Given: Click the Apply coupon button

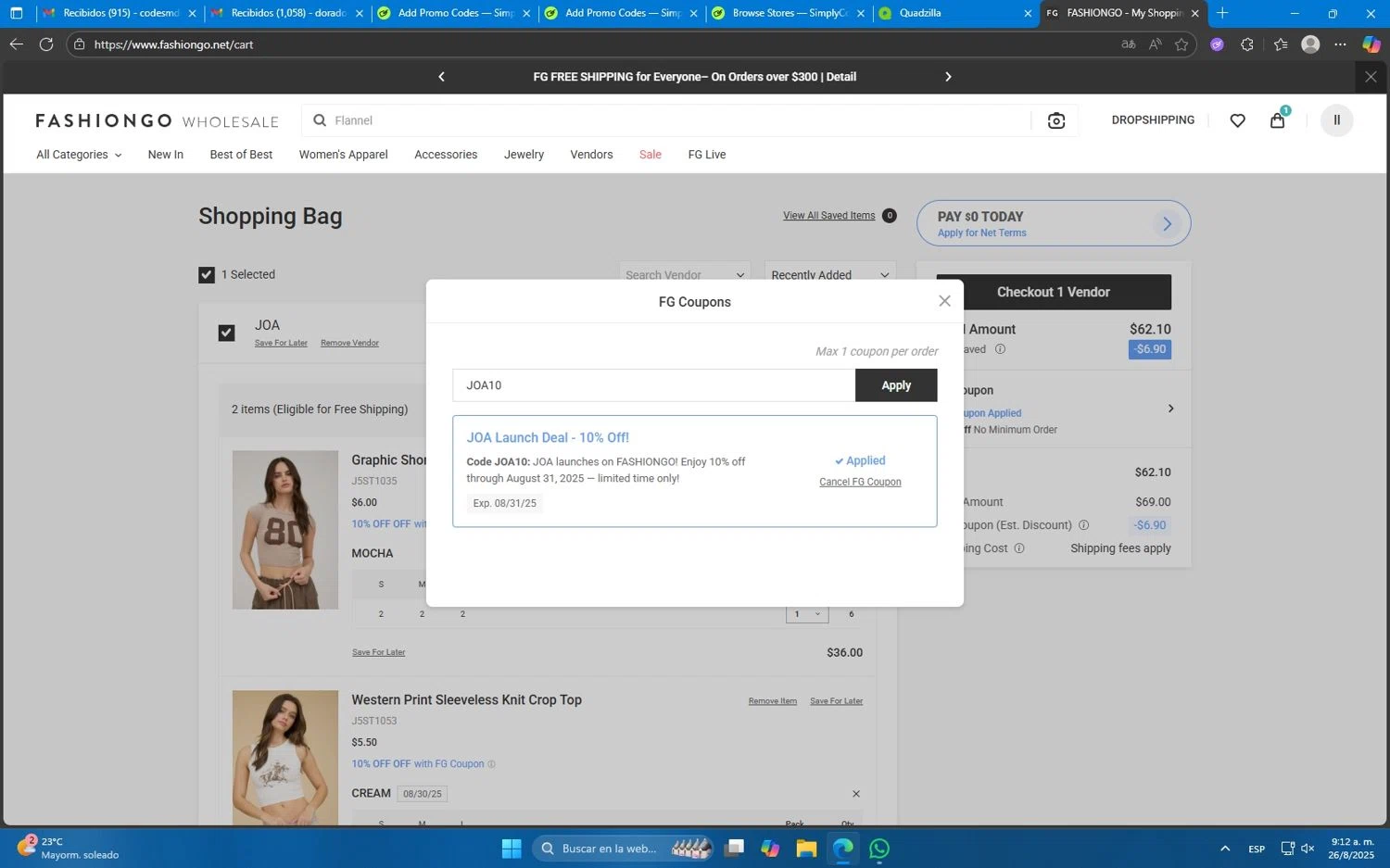Looking at the screenshot, I should (895, 385).
